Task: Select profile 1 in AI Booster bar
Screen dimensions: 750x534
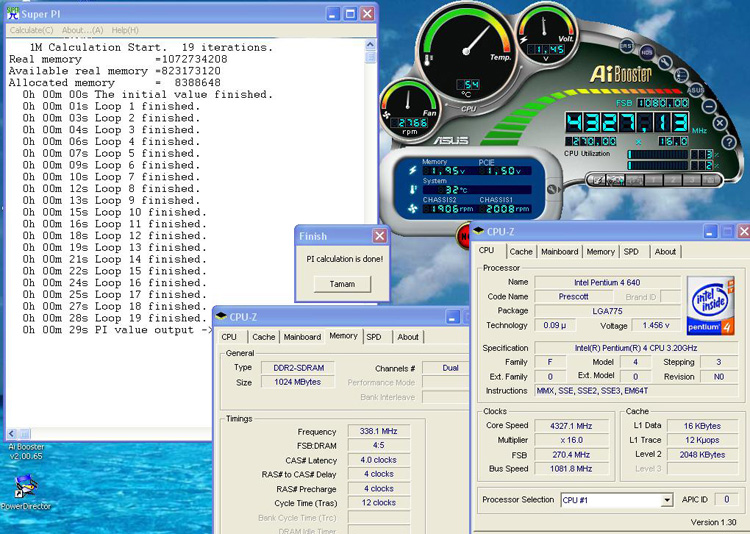Action: [x=653, y=180]
